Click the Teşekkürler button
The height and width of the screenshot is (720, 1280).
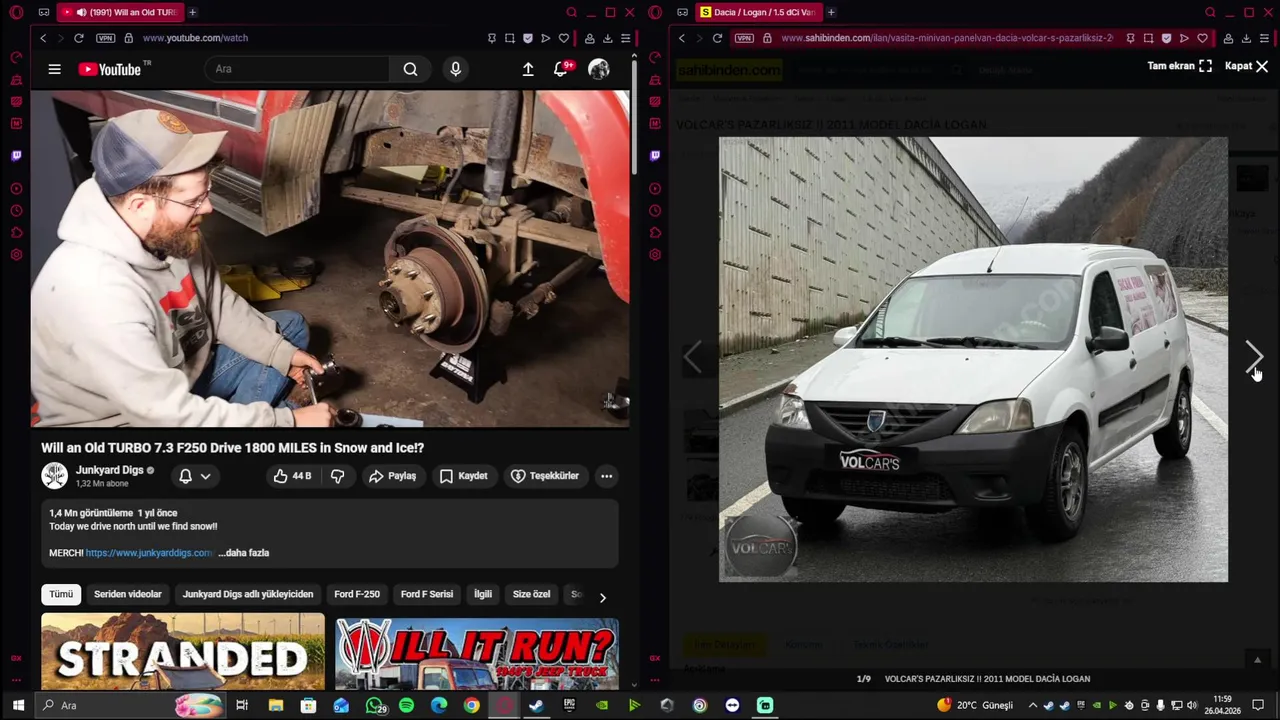(545, 476)
